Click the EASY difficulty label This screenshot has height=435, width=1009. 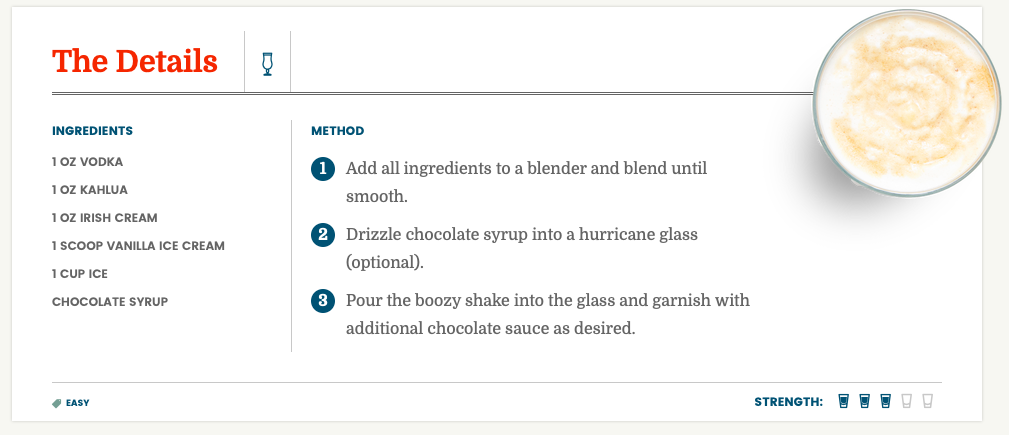click(x=78, y=403)
